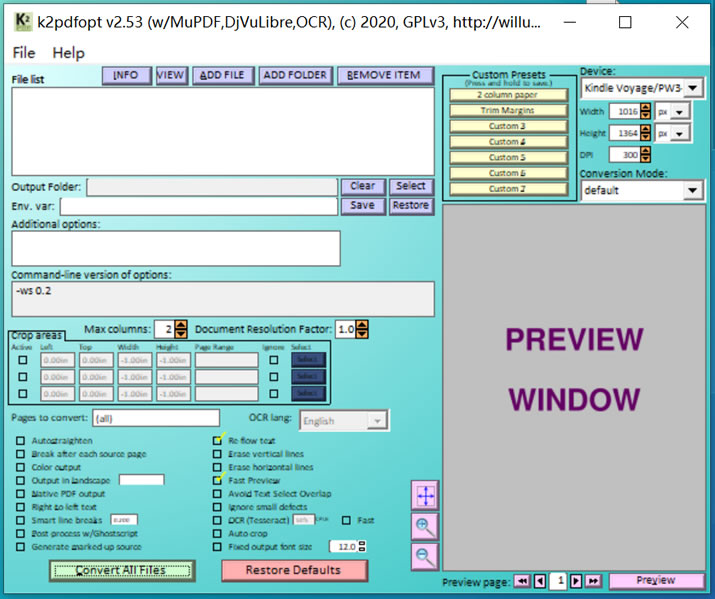
Task: Open the File menu
Action: pyautogui.click(x=24, y=53)
